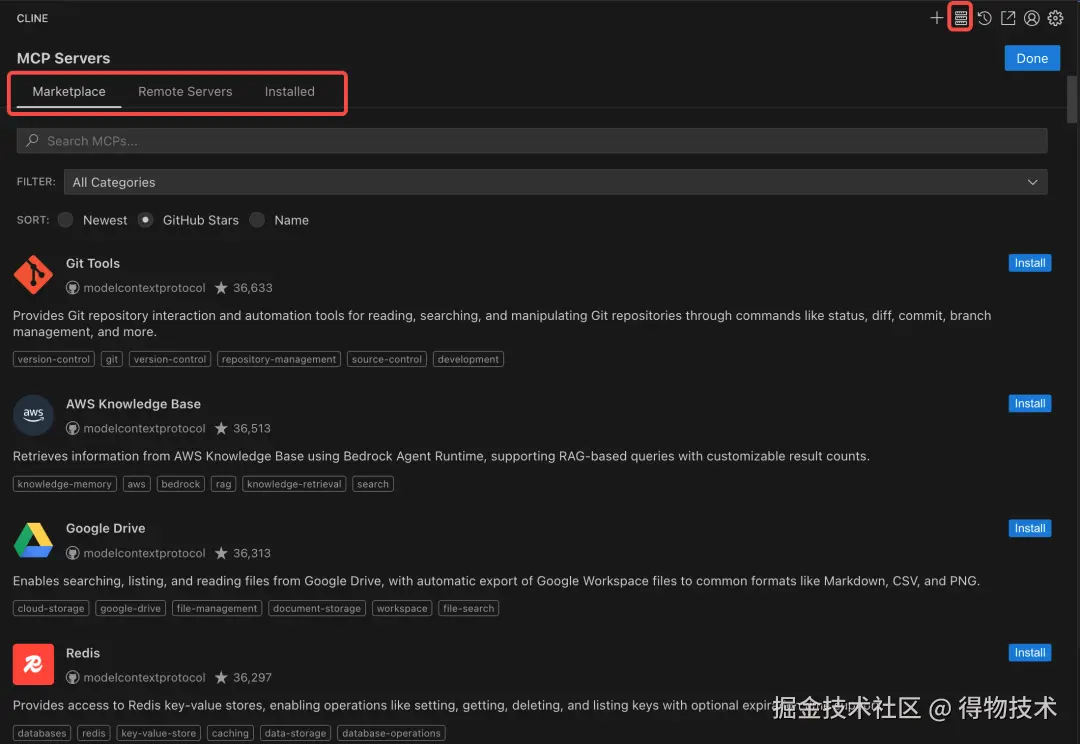This screenshot has height=744, width=1080.
Task: Click modelcontextprotocol under Google Drive
Action: [x=145, y=553]
